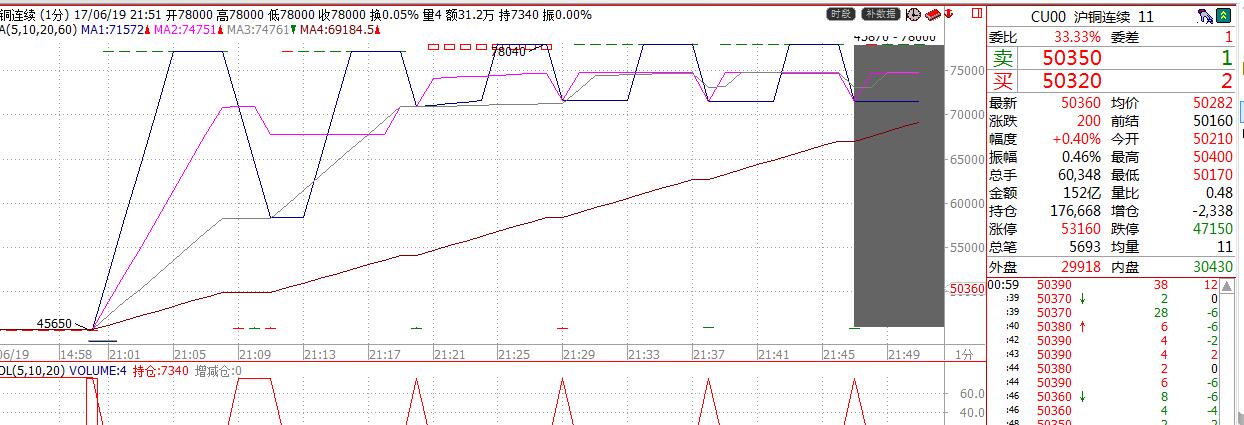Click the 卖 sell label
This screenshot has height=425, width=1244.
point(1003,59)
